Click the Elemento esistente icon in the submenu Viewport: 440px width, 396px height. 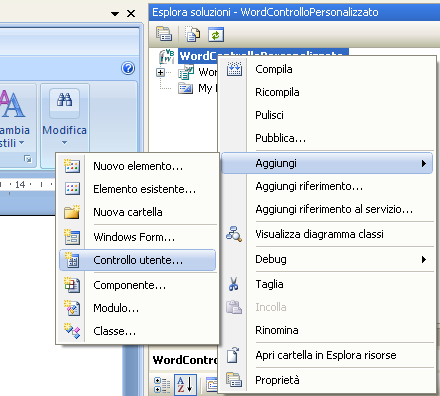point(72,189)
